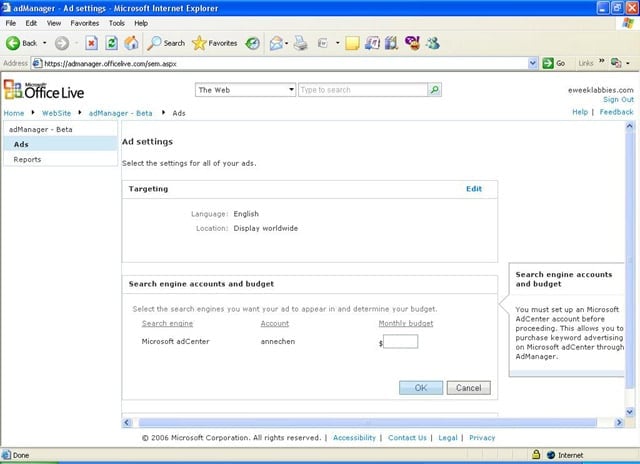Click the vertical scrollbar up arrow

pos(629,126)
